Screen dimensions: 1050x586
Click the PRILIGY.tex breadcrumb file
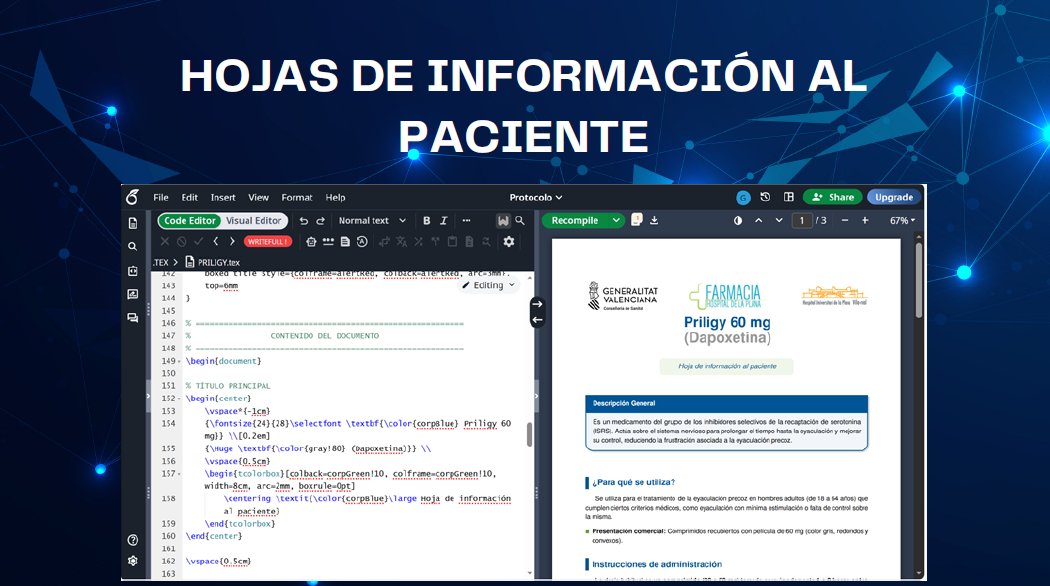(212, 263)
